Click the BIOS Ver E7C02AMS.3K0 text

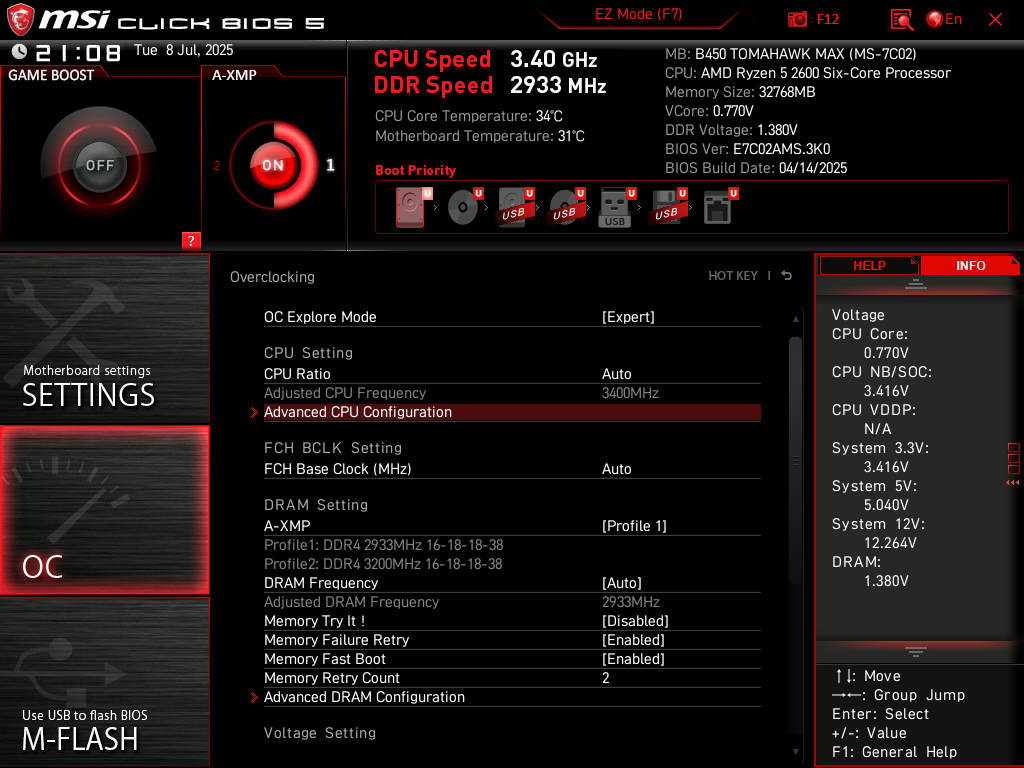(x=747, y=149)
